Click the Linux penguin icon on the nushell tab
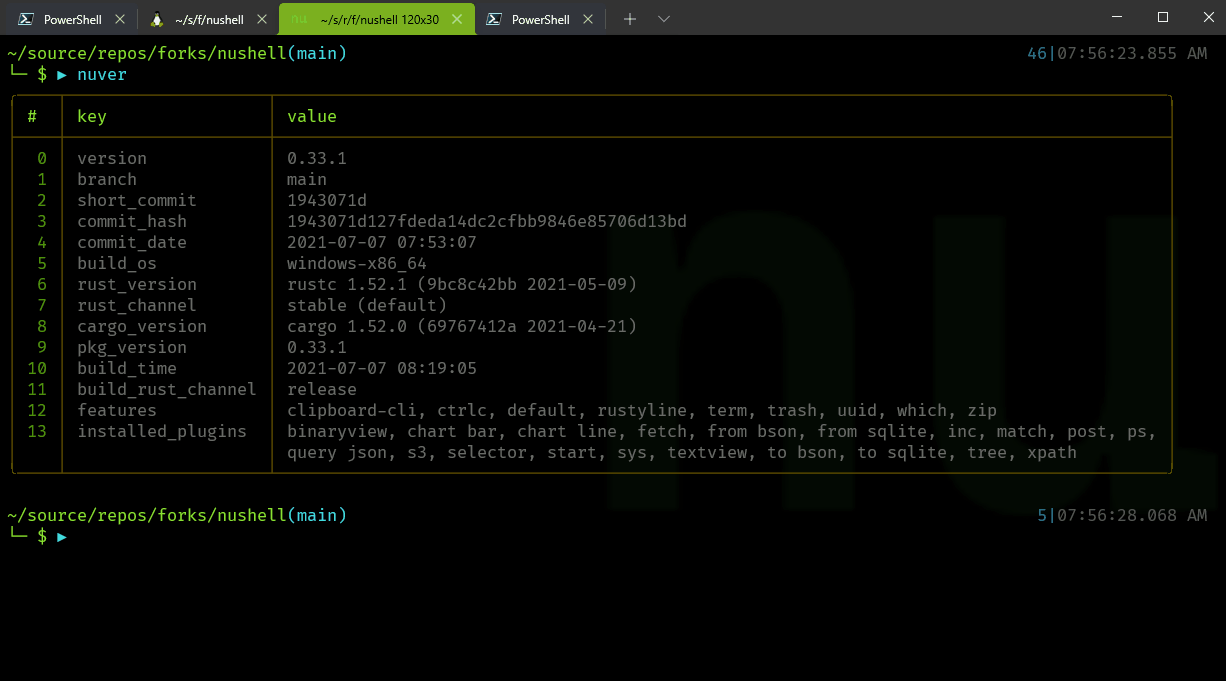This screenshot has height=681, width=1226. pos(157,17)
